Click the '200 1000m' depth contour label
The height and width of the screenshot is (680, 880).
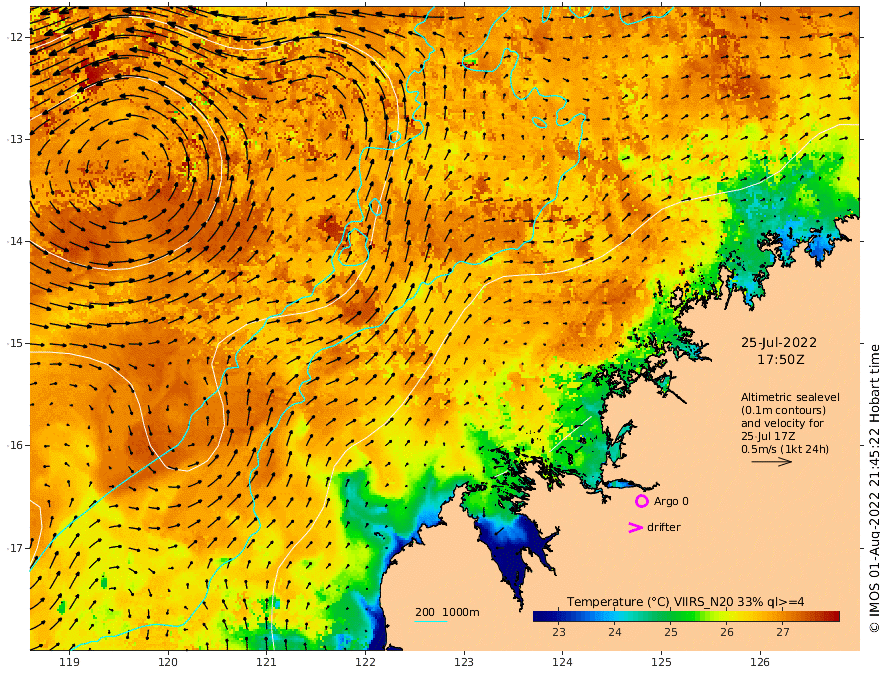pos(447,612)
